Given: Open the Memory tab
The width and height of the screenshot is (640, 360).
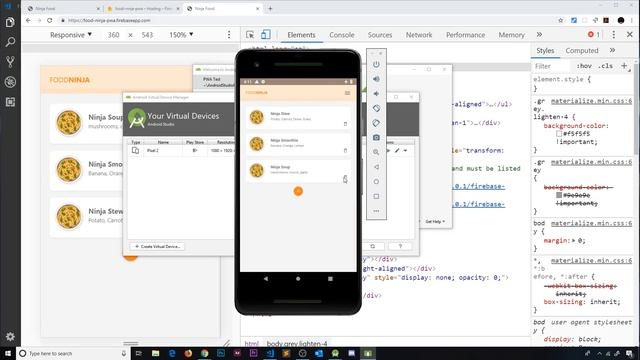Looking at the screenshot, I should [511, 35].
